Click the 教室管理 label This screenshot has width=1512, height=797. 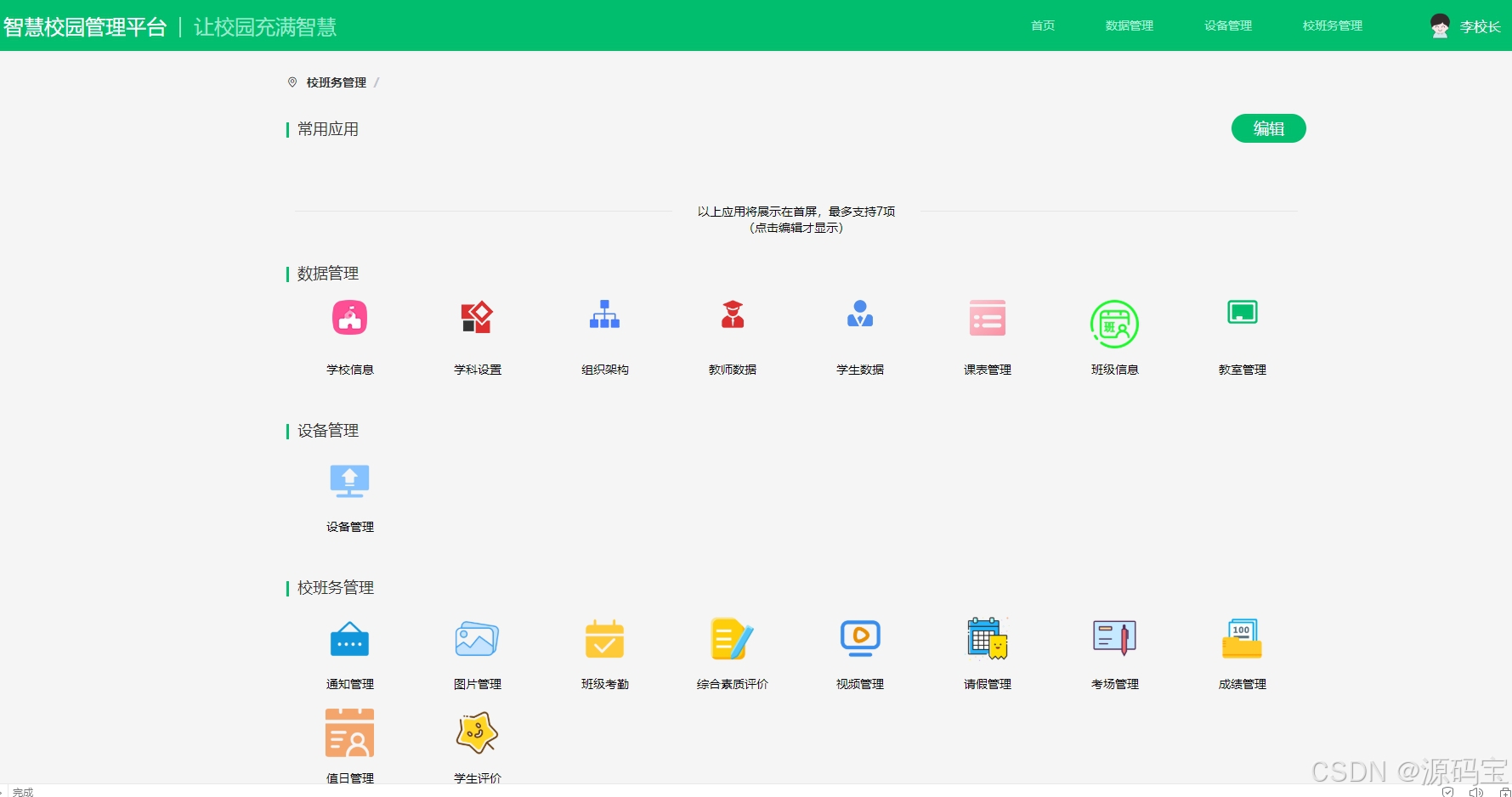(1243, 370)
